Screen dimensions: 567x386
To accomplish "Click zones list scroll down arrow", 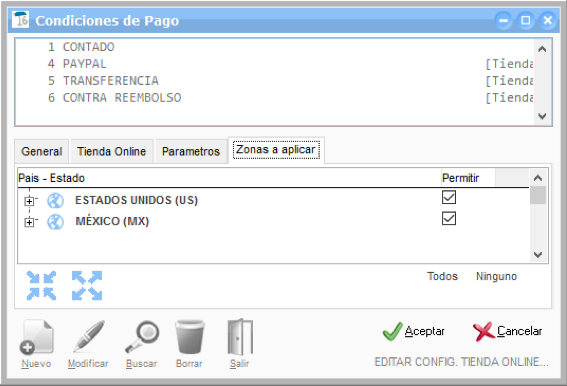I will click(538, 255).
